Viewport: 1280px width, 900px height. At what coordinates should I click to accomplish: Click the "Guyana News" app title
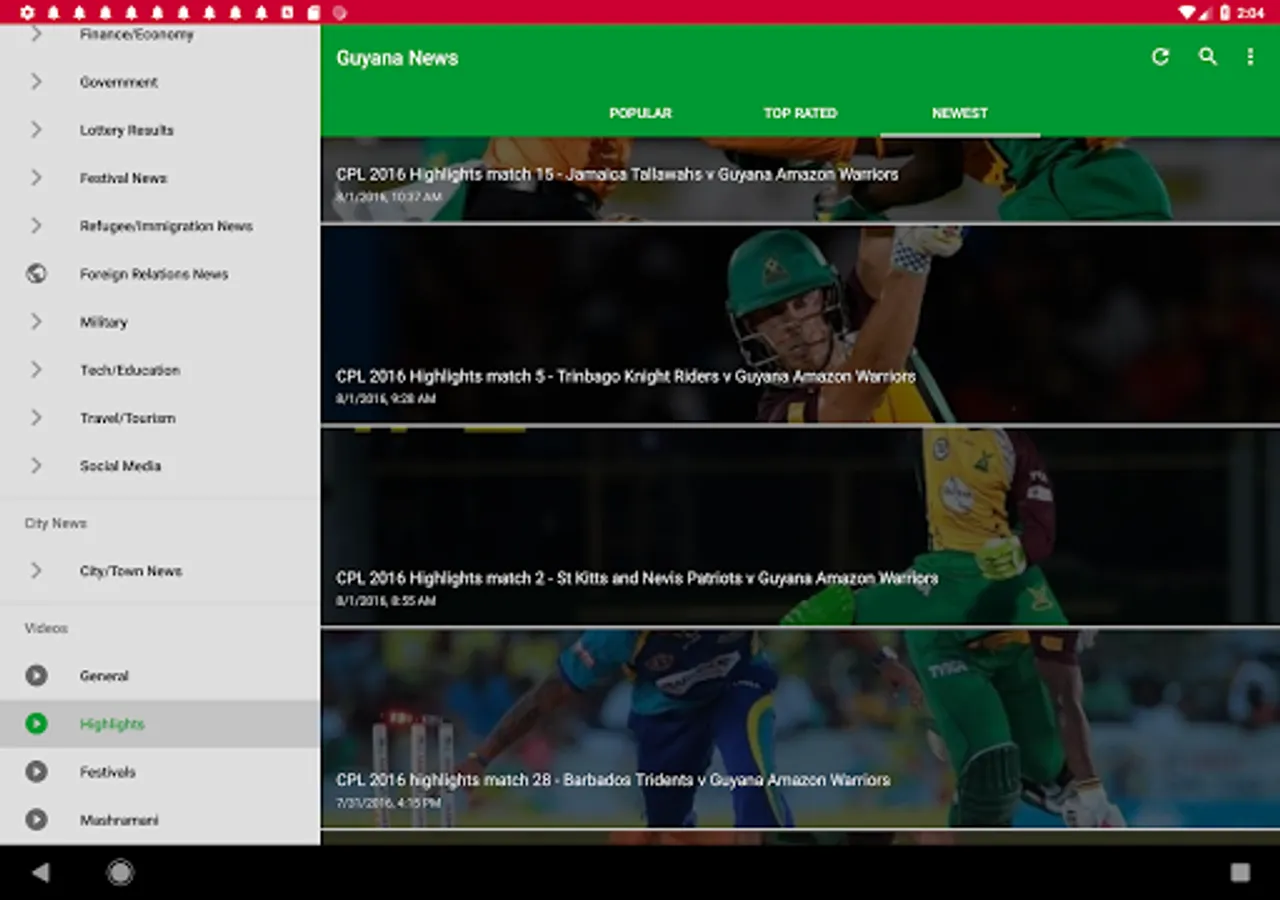click(x=397, y=58)
